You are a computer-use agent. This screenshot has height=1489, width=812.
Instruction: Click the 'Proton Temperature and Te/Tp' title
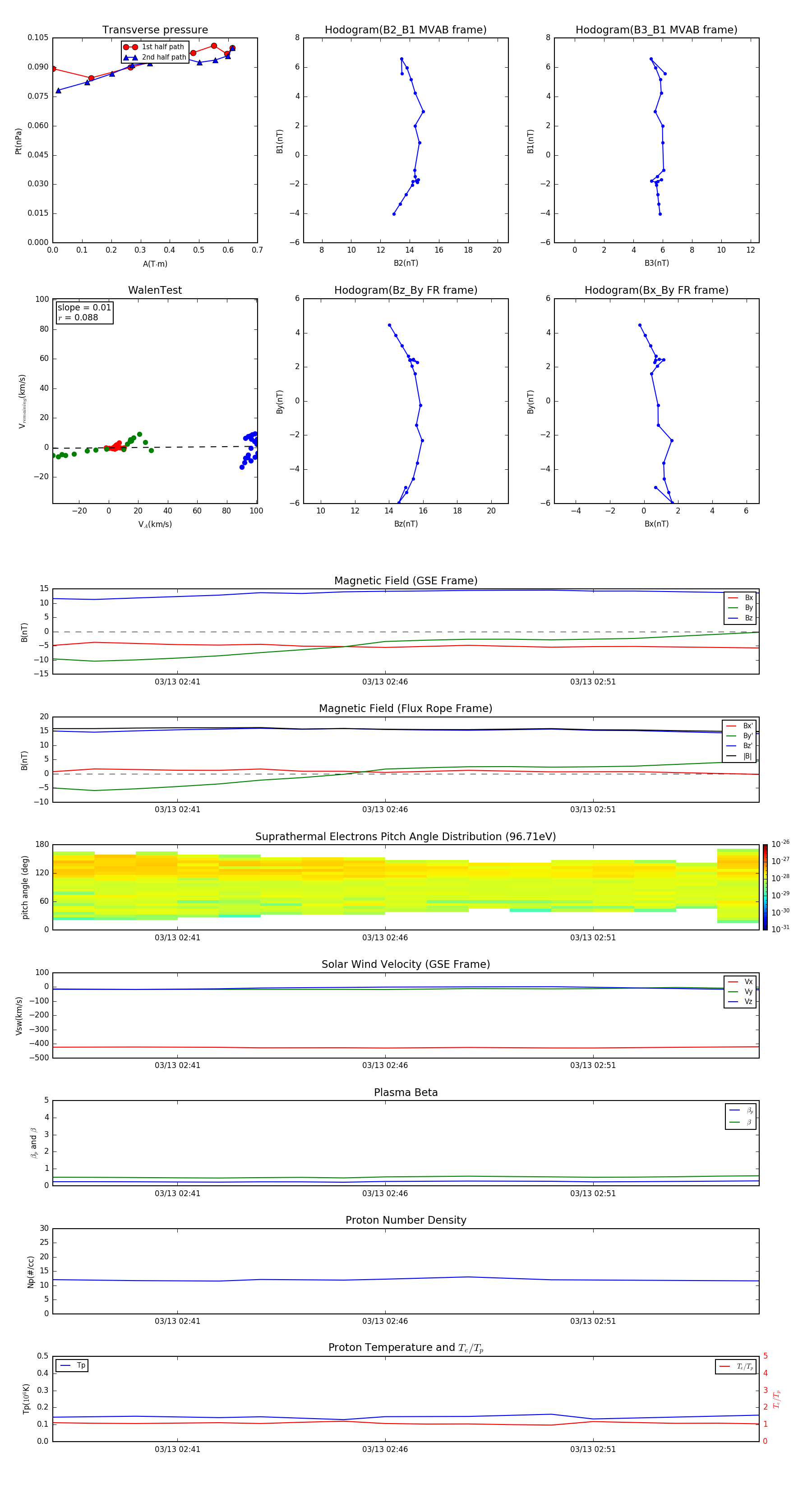[406, 1348]
